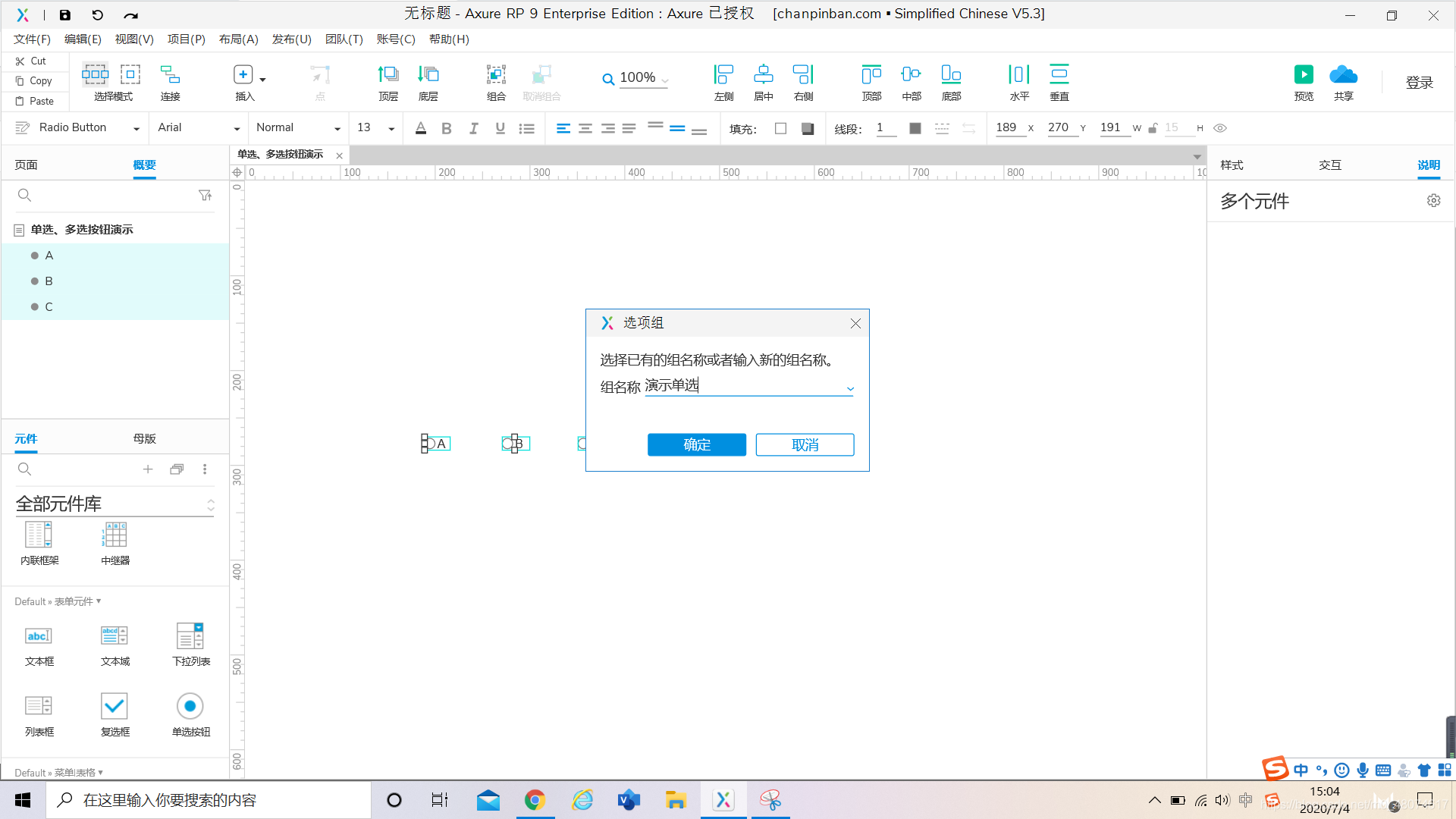Image resolution: width=1456 pixels, height=819 pixels.
Task: Open the Arial font family dropdown
Action: 236,129
